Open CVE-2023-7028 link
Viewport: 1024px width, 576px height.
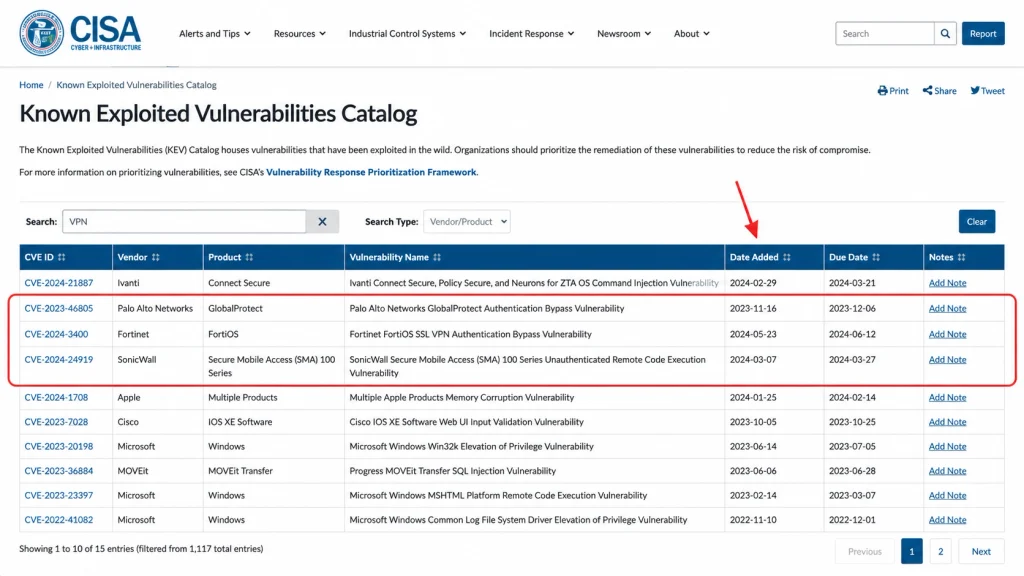pos(56,422)
